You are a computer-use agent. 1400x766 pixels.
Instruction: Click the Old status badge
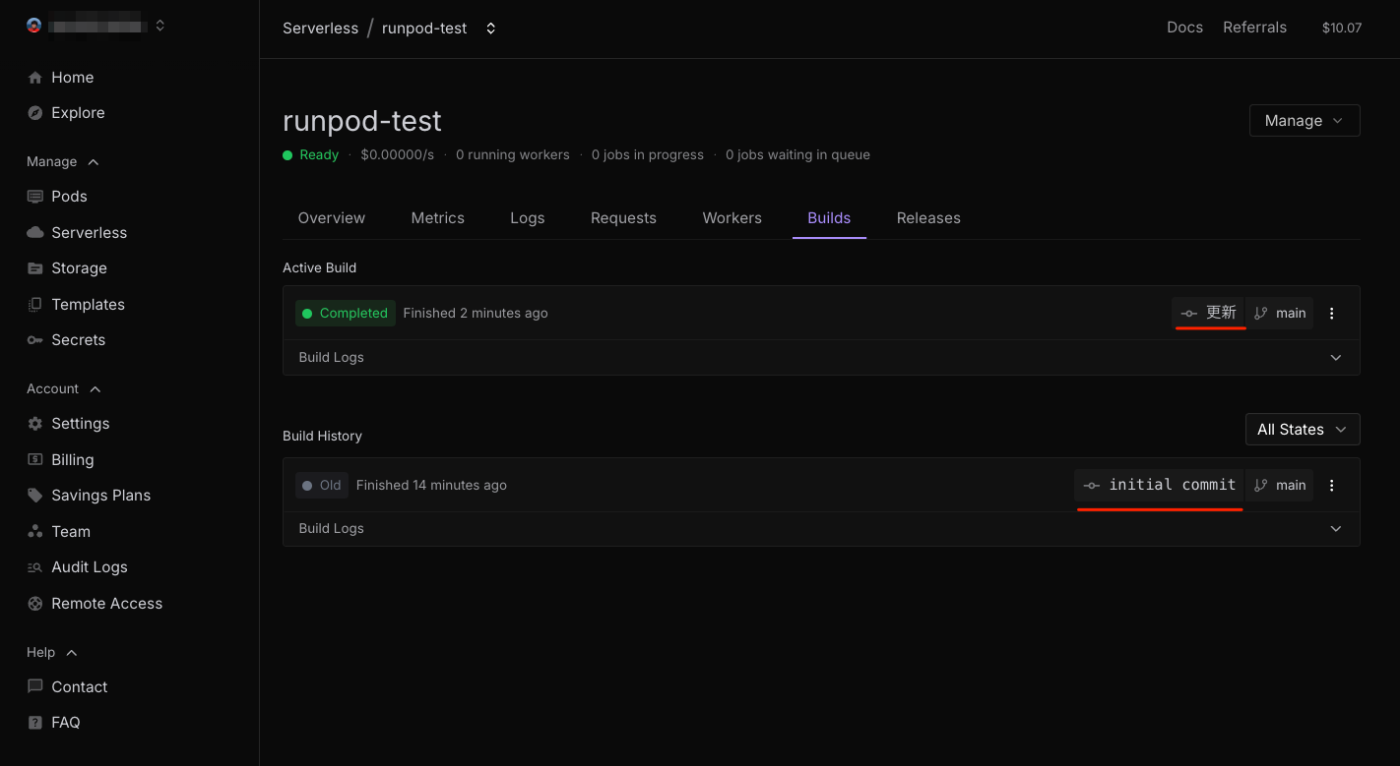click(x=321, y=485)
